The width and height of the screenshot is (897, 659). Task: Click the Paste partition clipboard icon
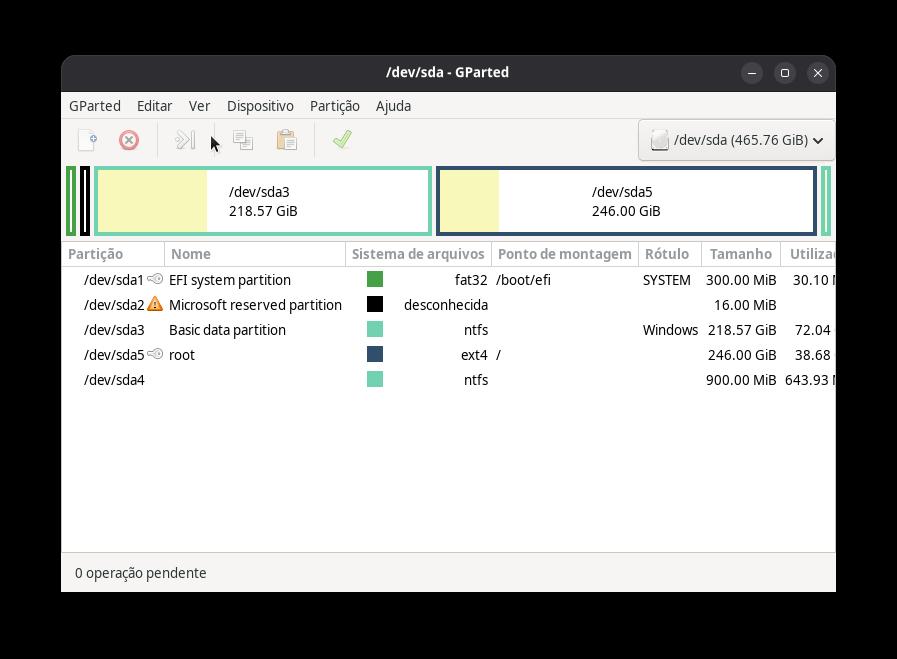tap(286, 140)
